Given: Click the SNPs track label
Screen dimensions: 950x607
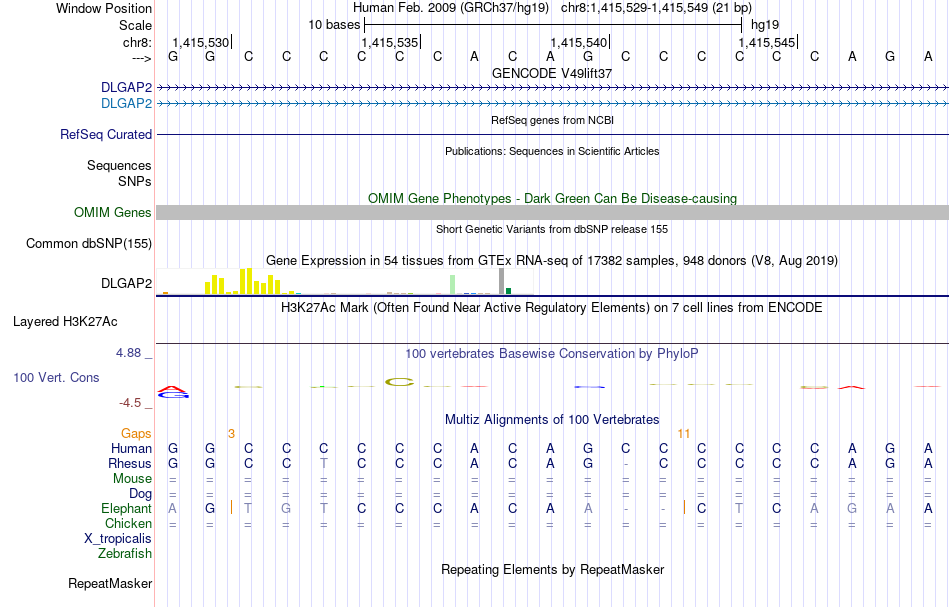Looking at the screenshot, I should point(135,181).
